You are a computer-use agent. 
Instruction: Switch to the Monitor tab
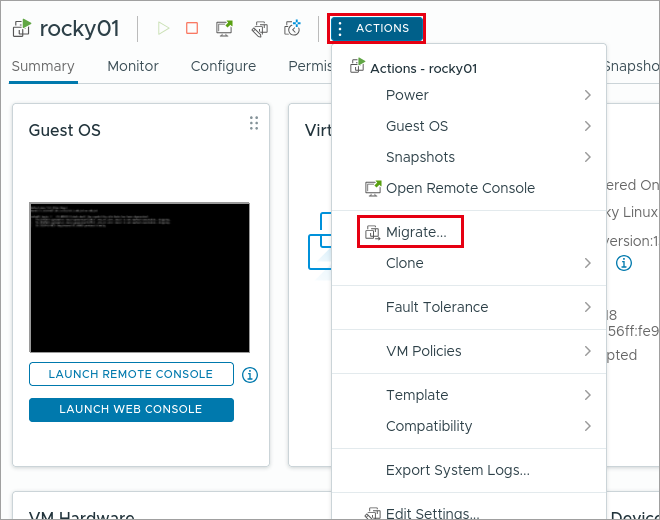coord(133,66)
